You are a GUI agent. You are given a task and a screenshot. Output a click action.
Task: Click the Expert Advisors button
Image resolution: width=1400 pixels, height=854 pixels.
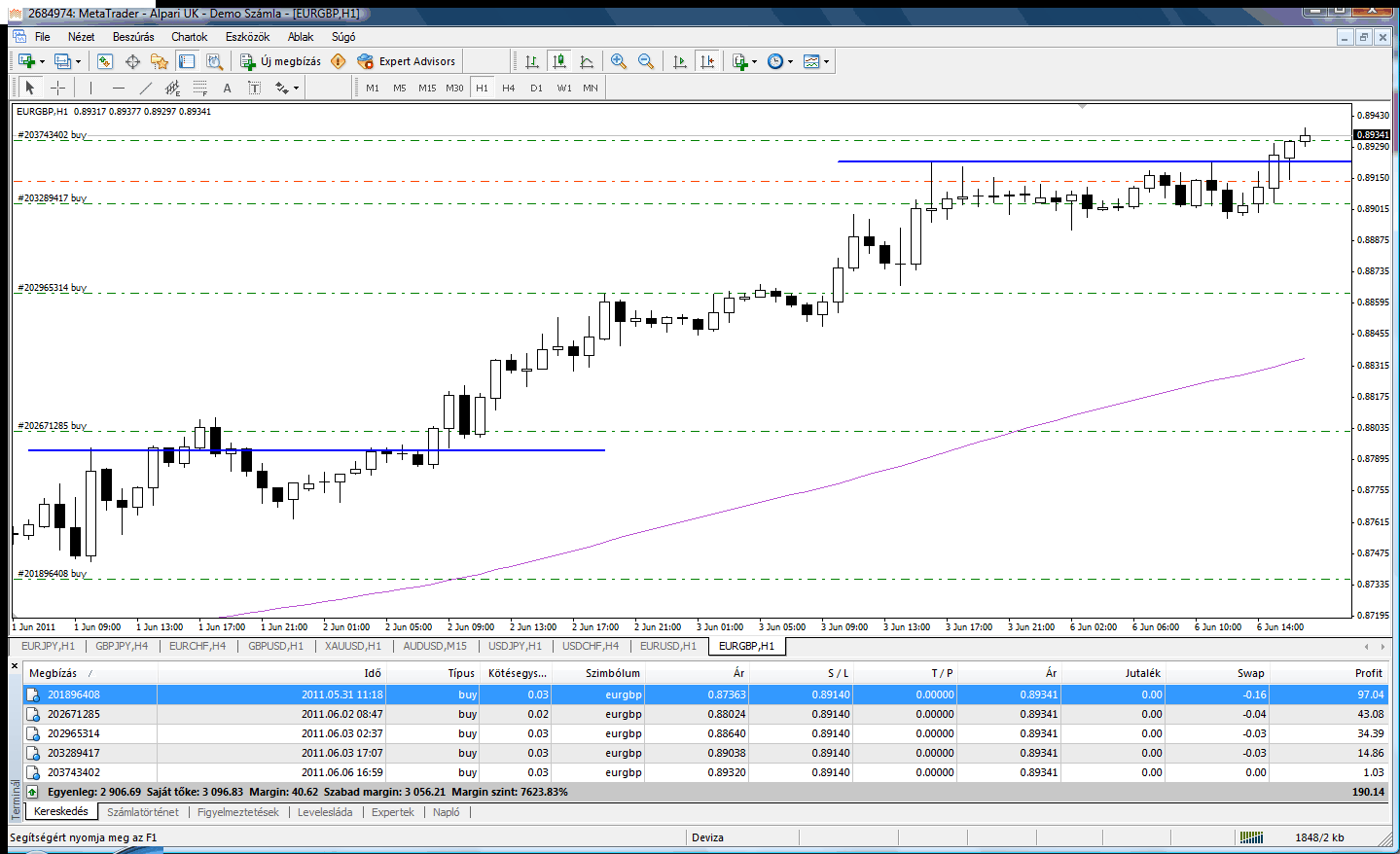tap(407, 61)
